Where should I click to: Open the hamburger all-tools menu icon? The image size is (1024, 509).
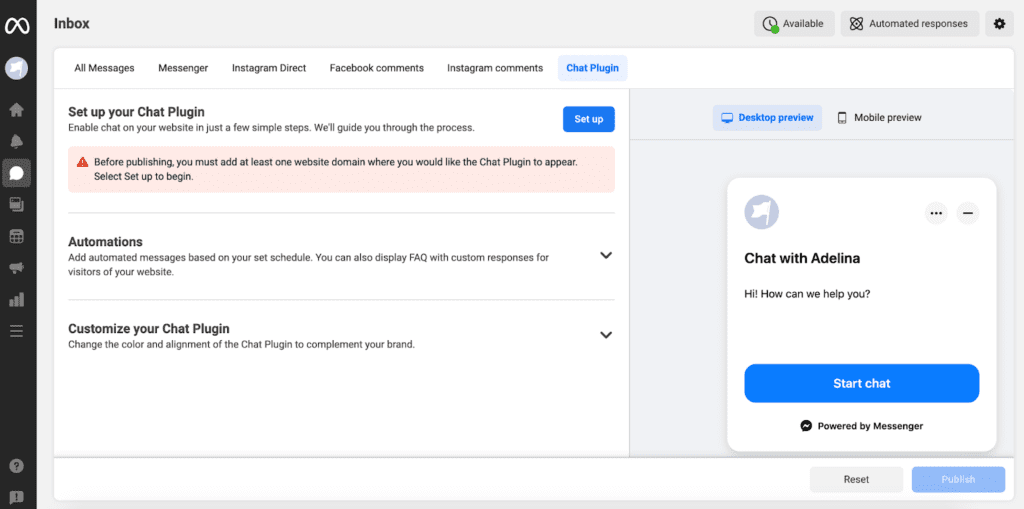tap(16, 331)
